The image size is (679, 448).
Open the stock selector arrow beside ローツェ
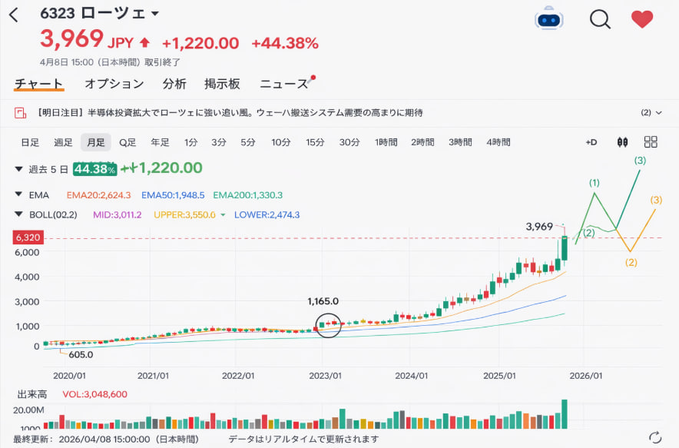(x=155, y=13)
